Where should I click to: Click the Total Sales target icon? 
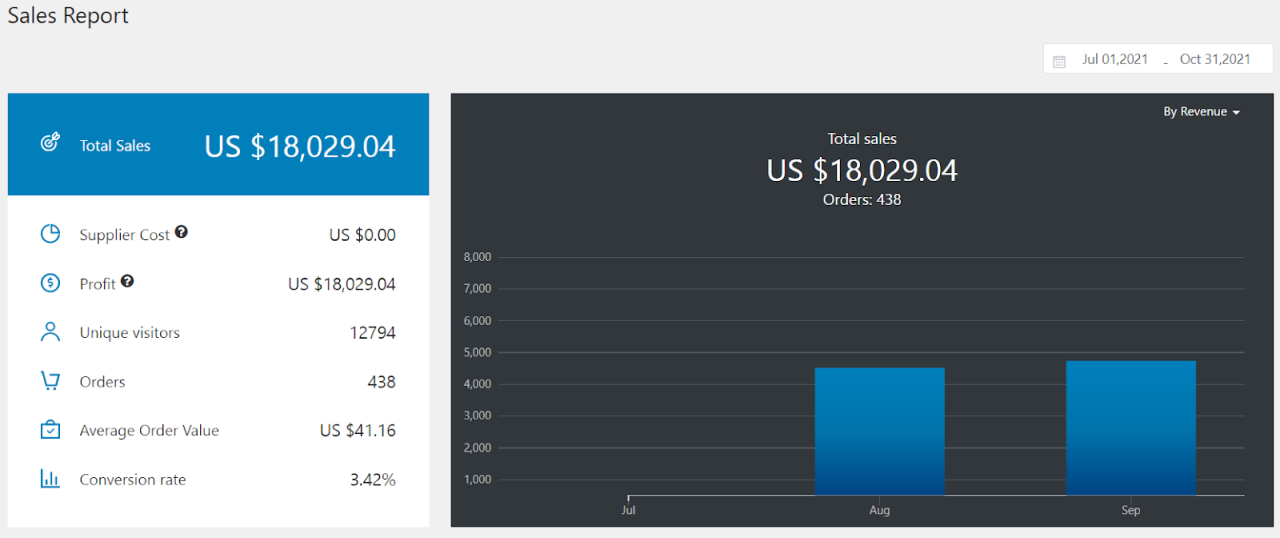pos(50,144)
